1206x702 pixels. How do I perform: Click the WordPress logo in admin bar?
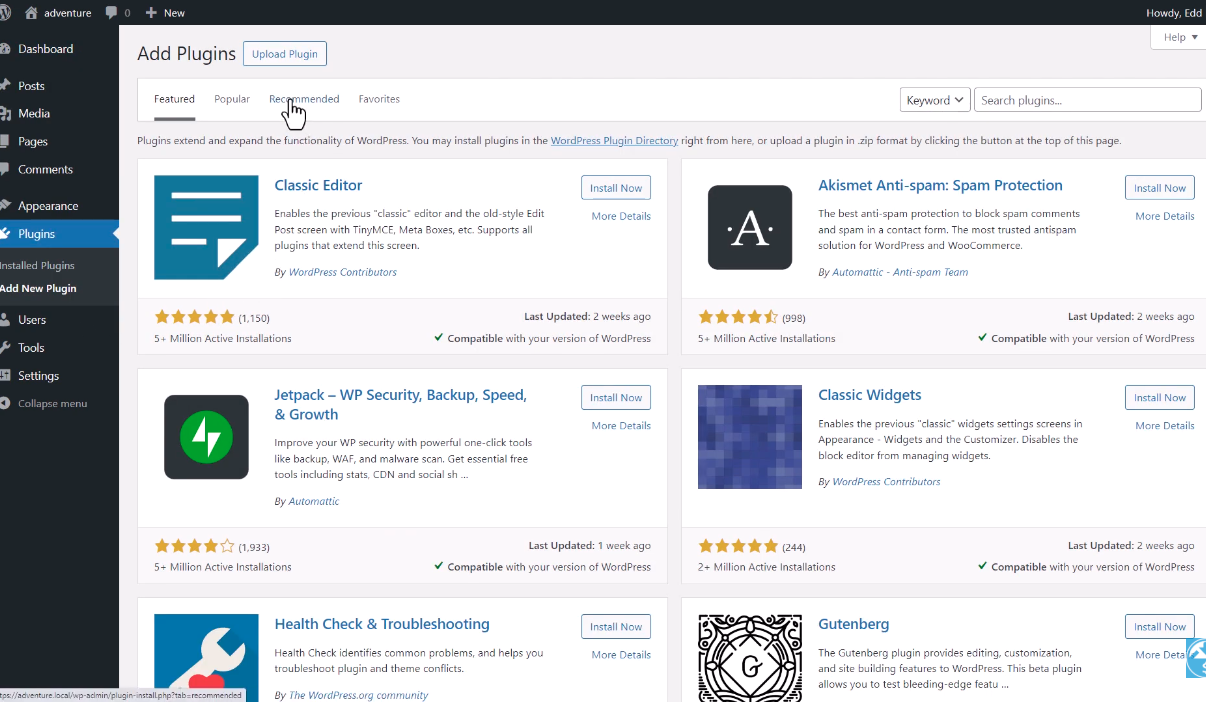5,13
